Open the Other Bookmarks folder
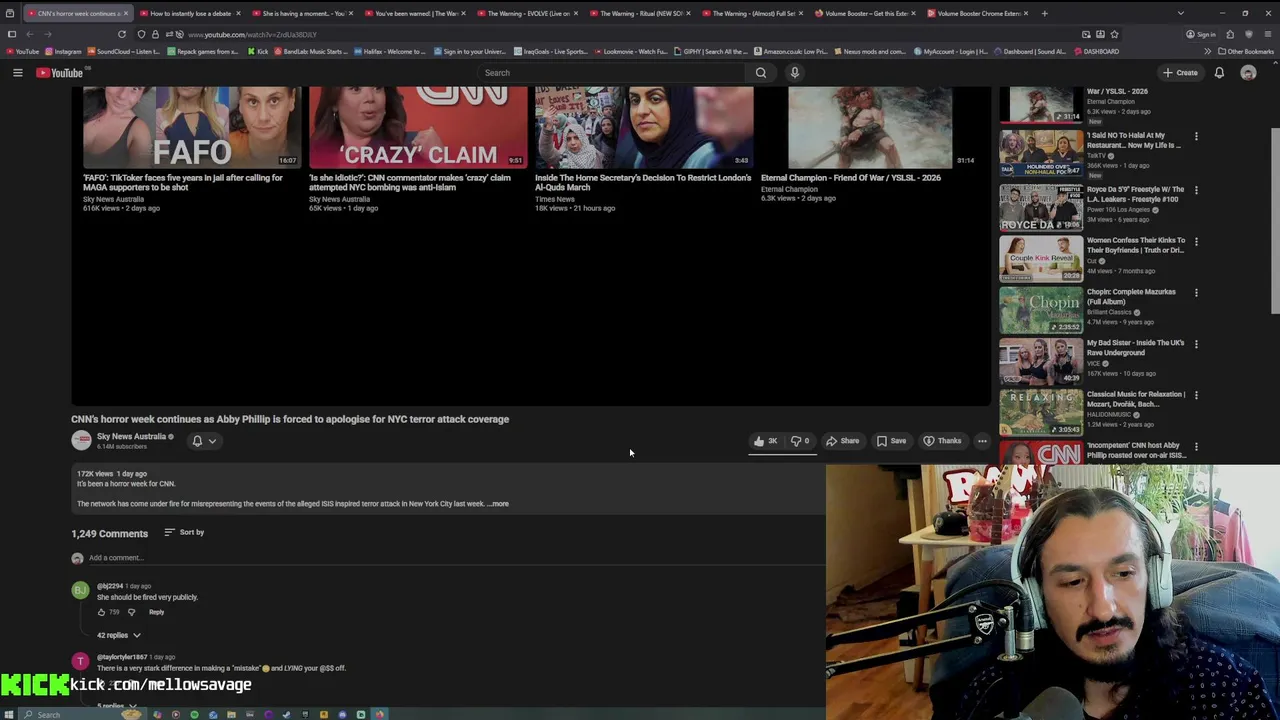 (x=1245, y=51)
